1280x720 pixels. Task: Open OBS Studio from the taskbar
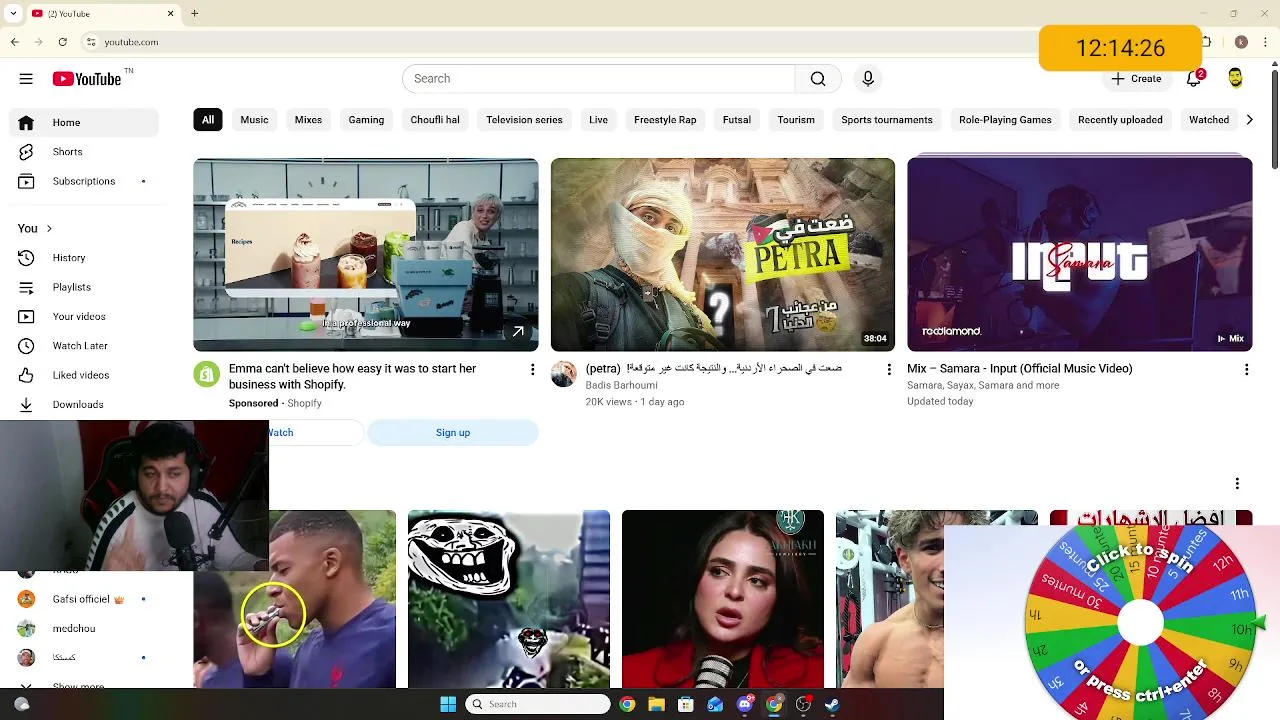803,704
